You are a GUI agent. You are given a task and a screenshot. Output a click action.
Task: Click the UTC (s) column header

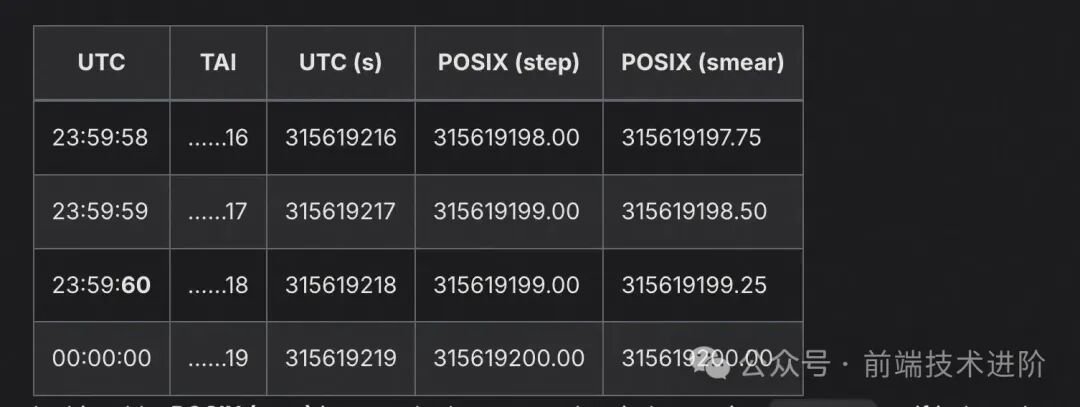click(340, 62)
